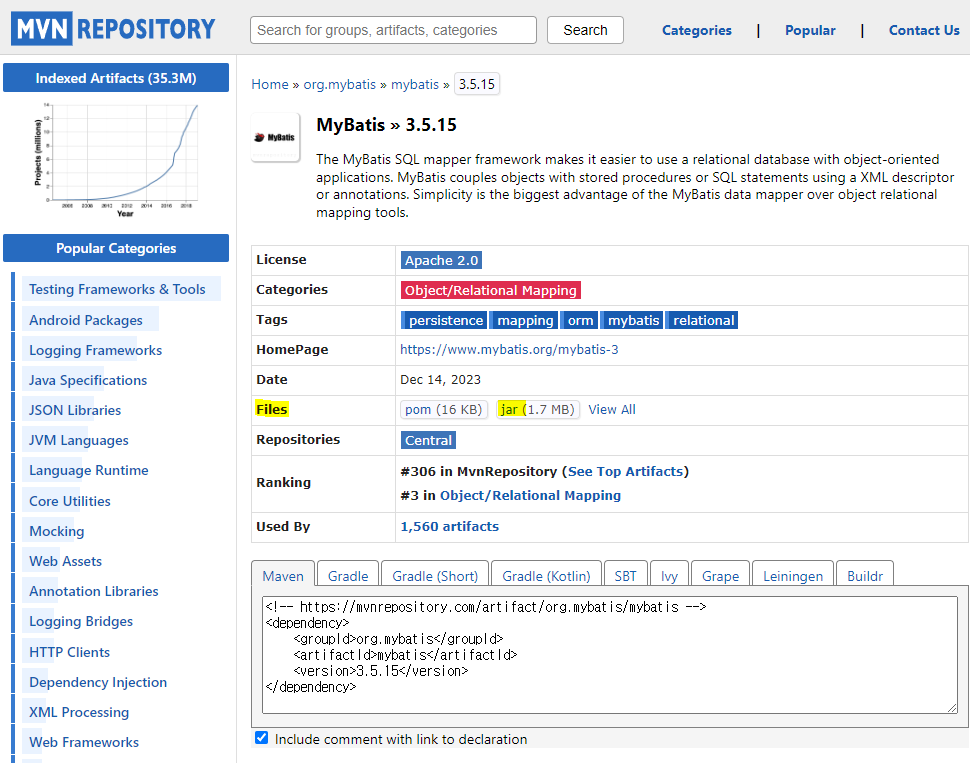
Task: Switch to the SBT tab
Action: [x=625, y=575]
